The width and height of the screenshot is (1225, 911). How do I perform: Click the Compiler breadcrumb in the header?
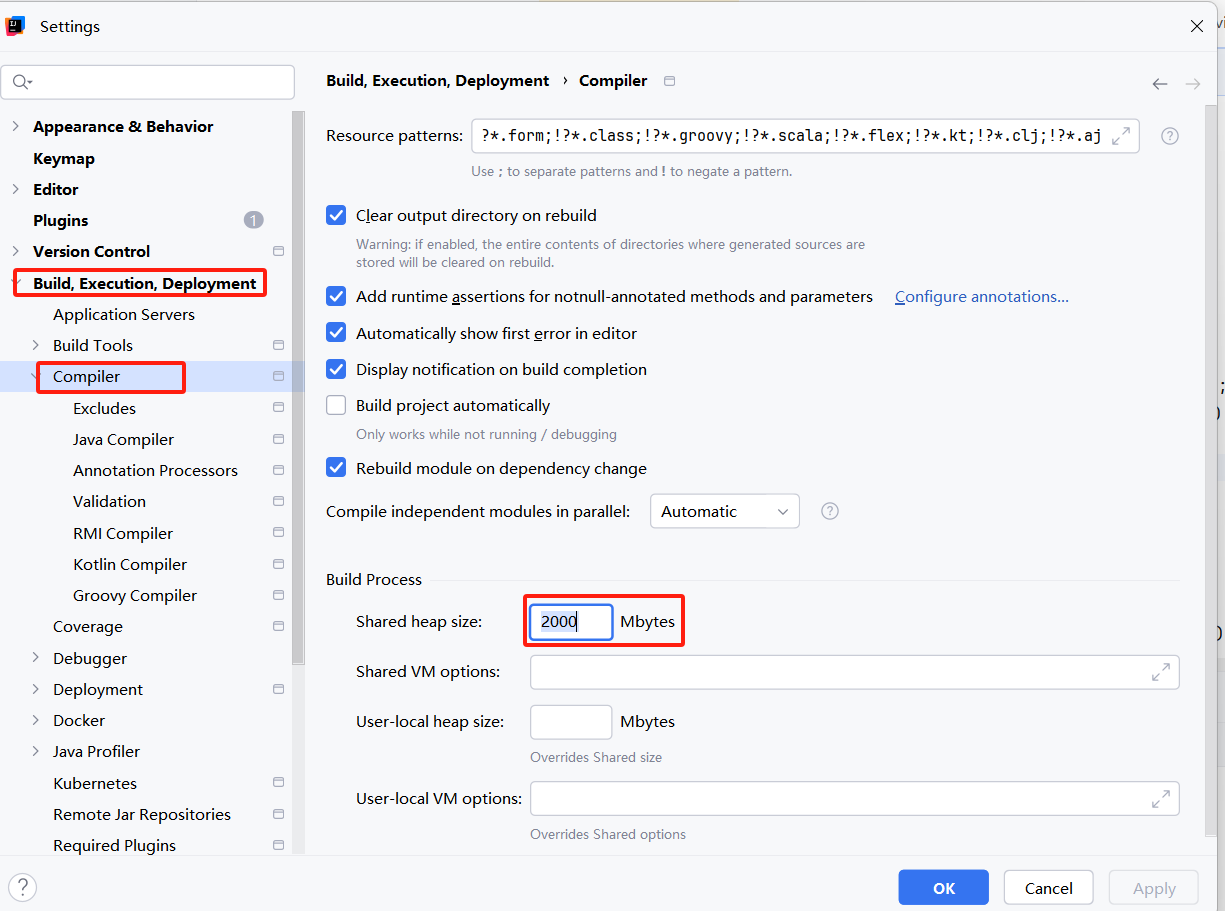[613, 80]
